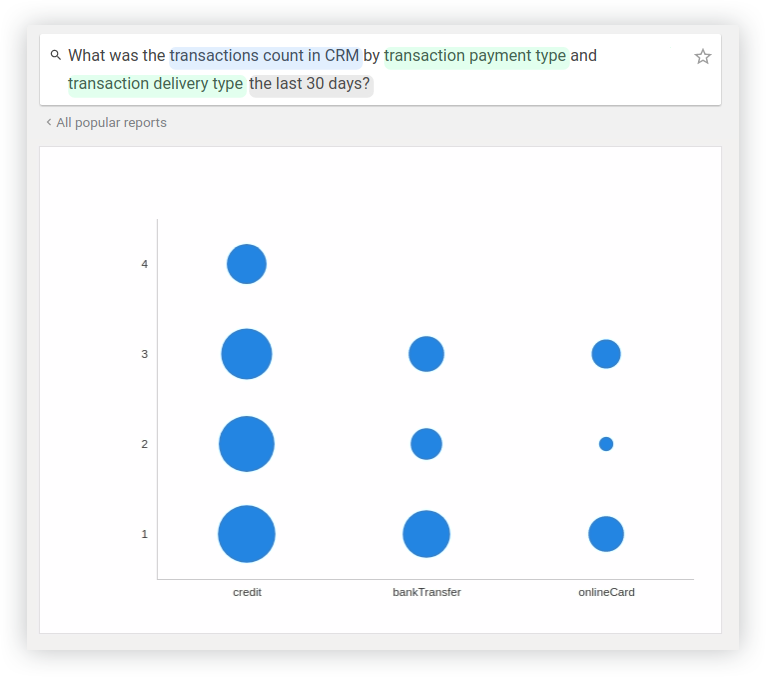
Task: Click the credit bubble at delivery type 4
Action: coord(247,264)
